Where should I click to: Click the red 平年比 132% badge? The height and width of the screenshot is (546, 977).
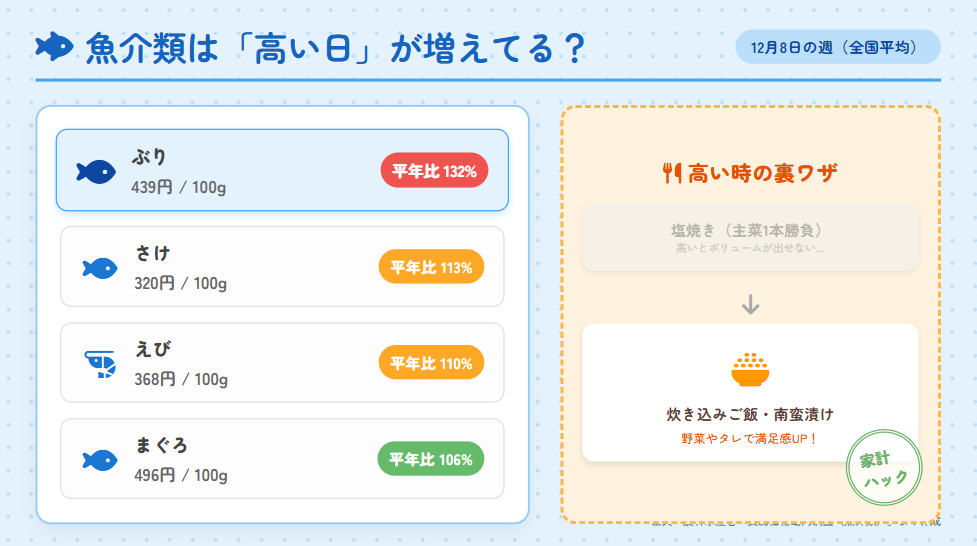point(433,171)
